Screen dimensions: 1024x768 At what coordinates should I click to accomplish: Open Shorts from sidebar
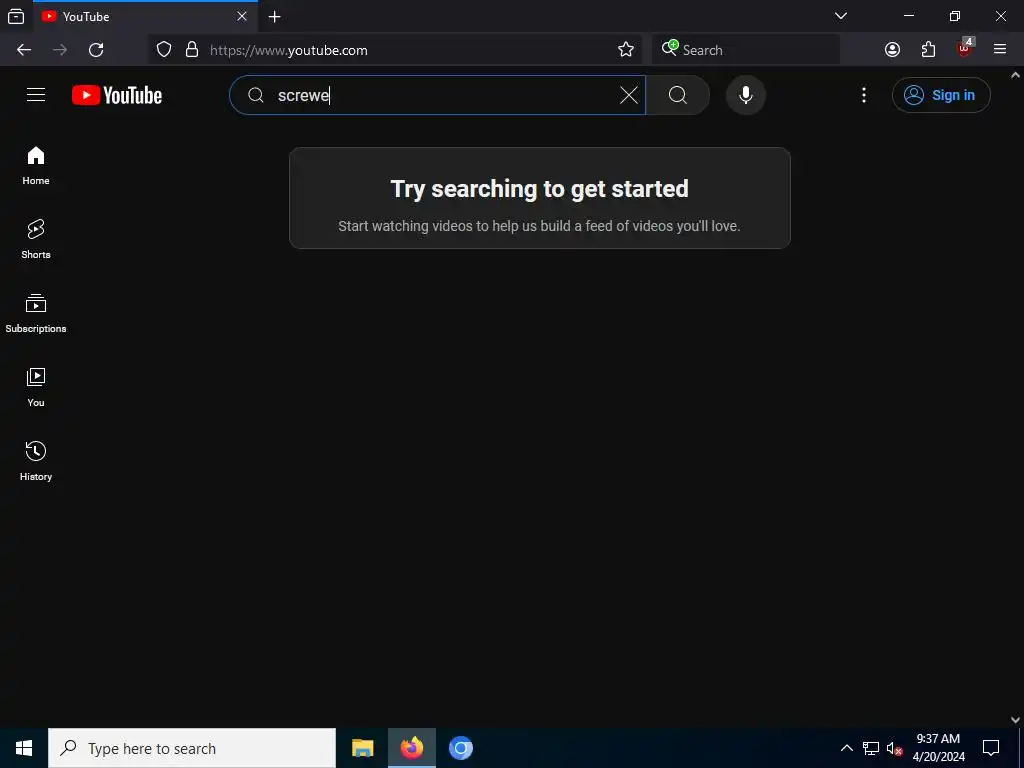[36, 240]
